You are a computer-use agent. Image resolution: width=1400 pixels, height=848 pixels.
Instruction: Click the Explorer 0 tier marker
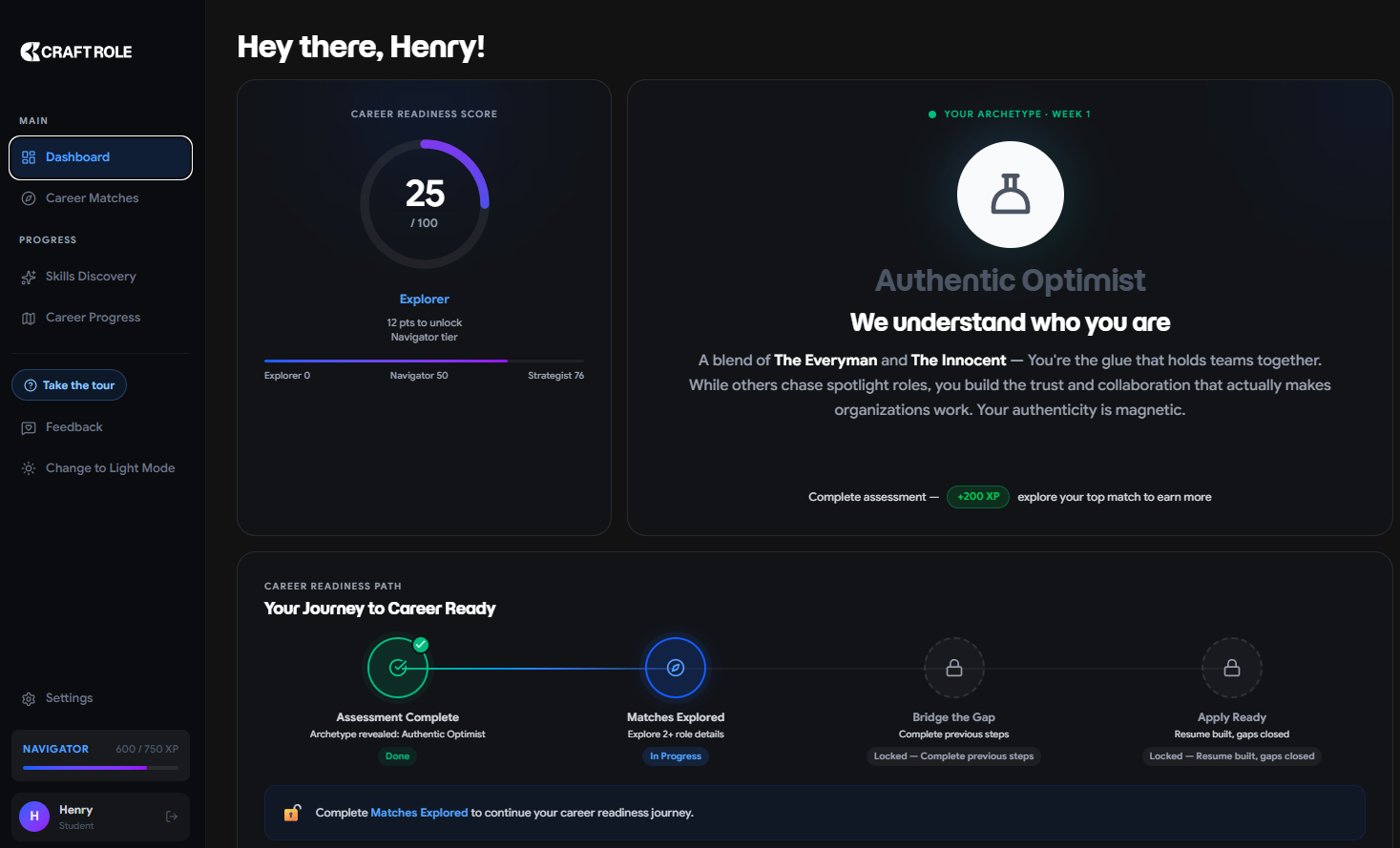287,376
